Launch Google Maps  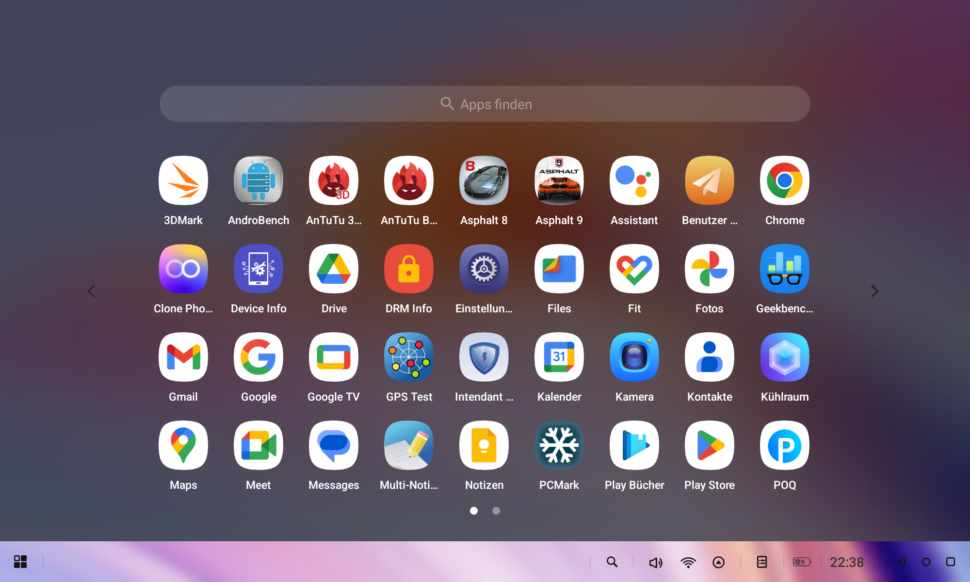pyautogui.click(x=183, y=446)
